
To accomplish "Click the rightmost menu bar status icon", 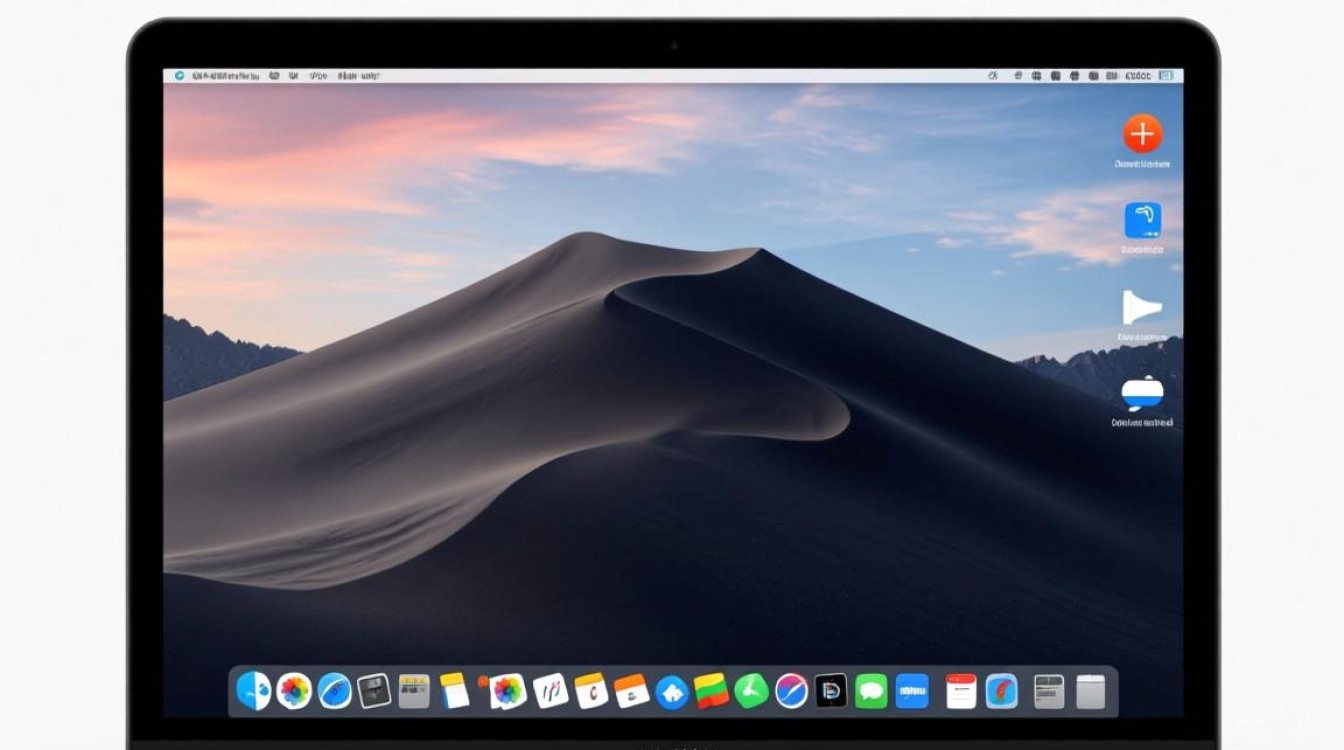I will (x=1167, y=75).
